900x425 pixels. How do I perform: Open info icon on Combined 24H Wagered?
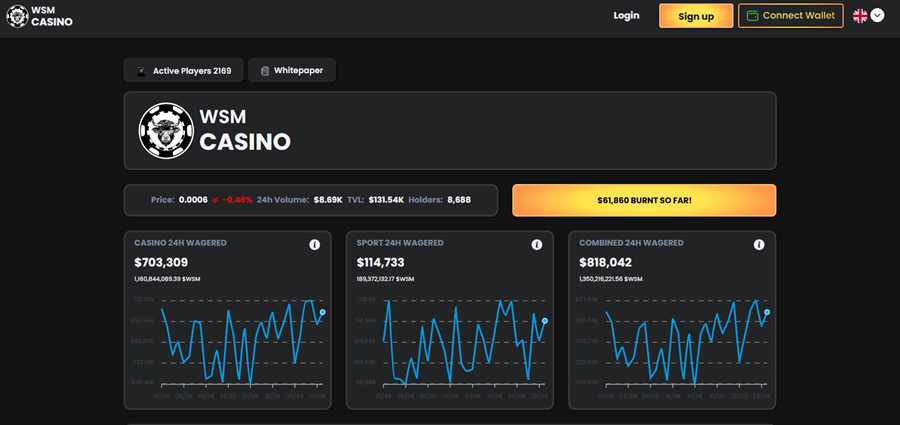click(759, 245)
